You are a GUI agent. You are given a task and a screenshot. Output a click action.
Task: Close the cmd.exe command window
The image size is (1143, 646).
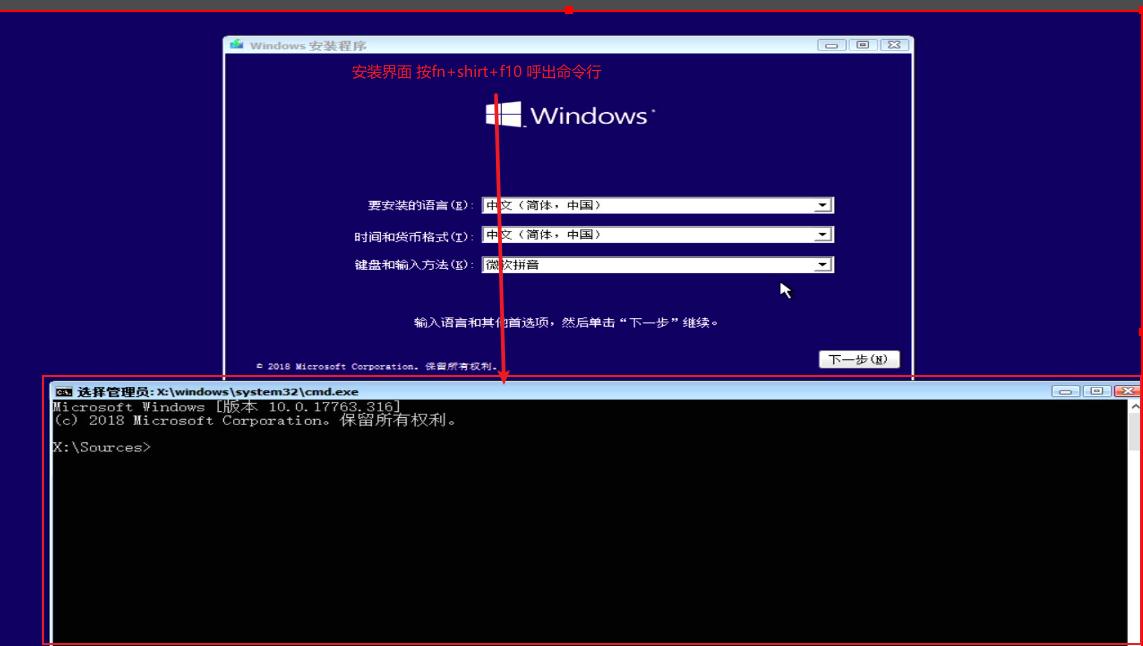[x=1128, y=392]
